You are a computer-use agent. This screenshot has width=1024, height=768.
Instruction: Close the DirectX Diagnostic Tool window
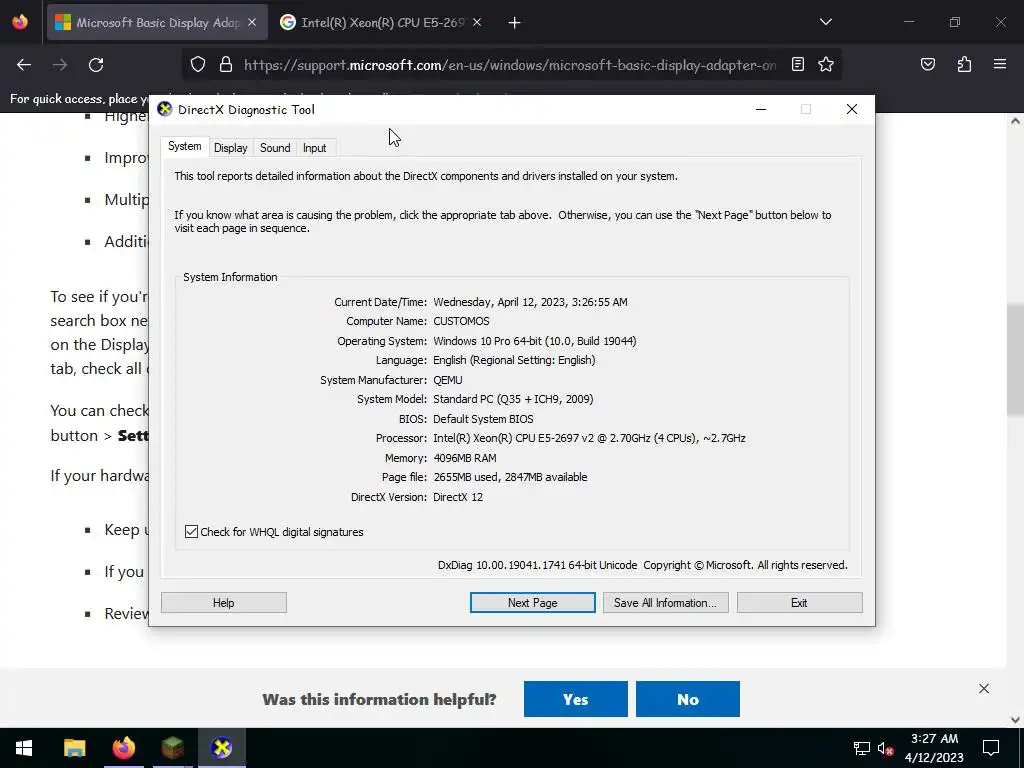coord(852,109)
